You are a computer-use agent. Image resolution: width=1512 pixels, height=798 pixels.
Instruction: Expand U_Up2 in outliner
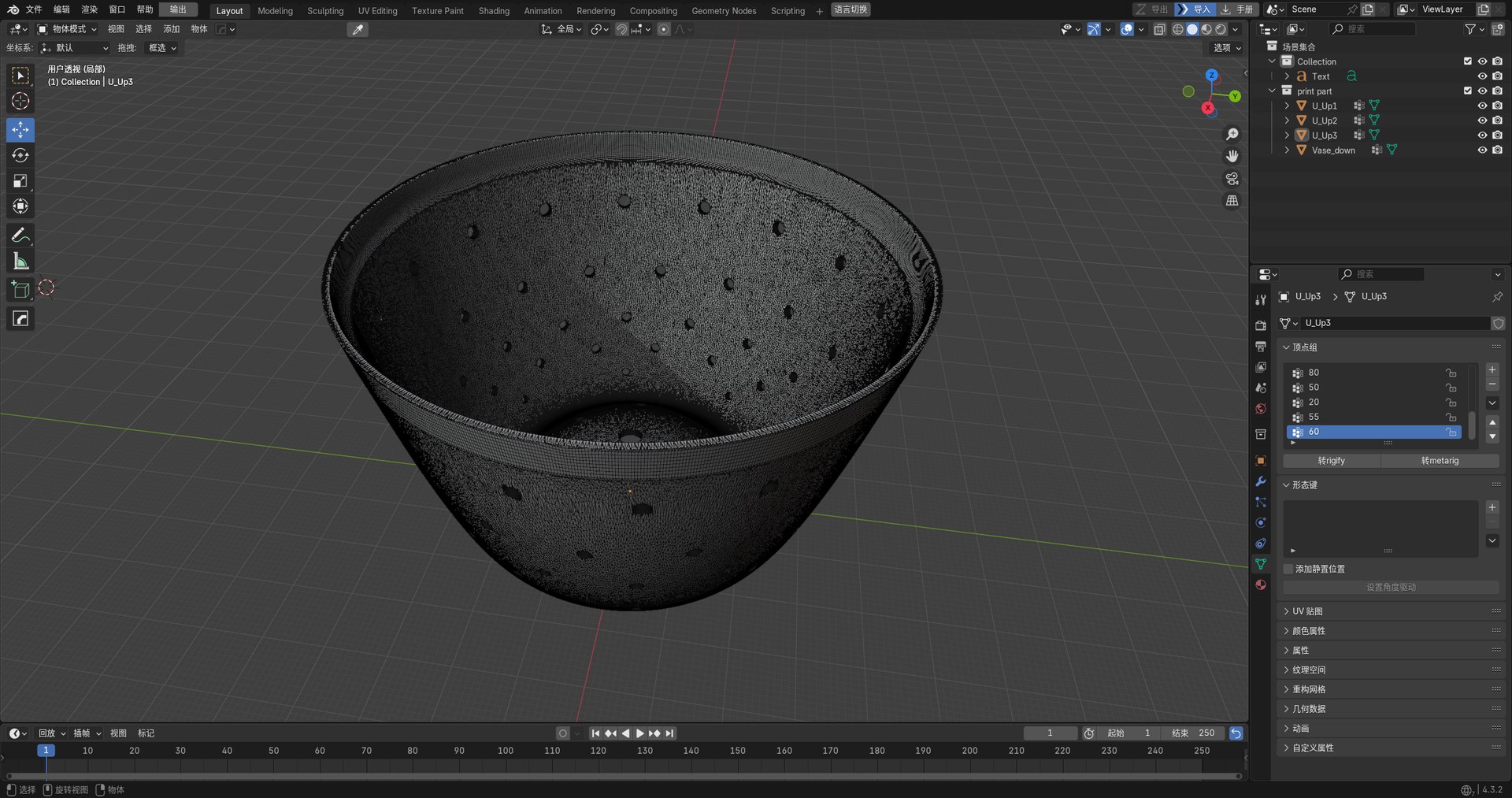pyautogui.click(x=1287, y=121)
